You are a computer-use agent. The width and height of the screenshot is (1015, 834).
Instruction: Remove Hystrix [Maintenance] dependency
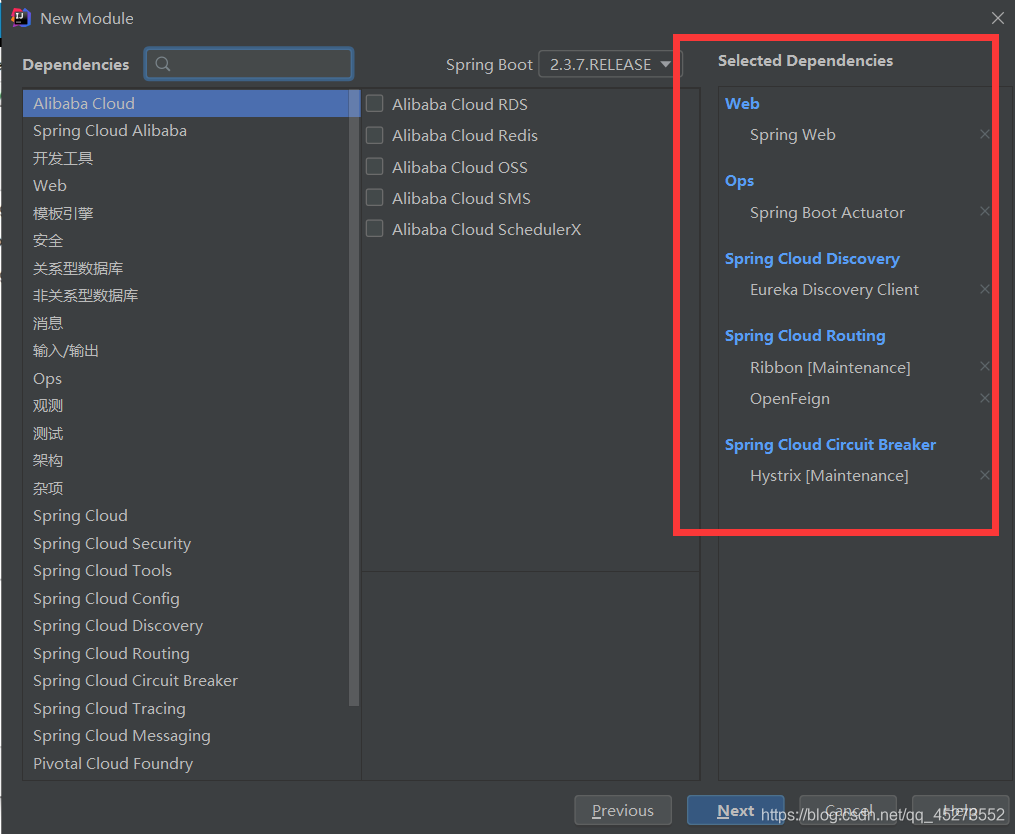[985, 475]
